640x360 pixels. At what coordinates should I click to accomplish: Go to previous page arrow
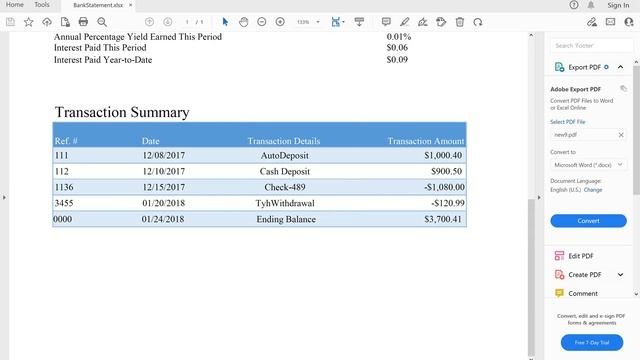point(149,22)
